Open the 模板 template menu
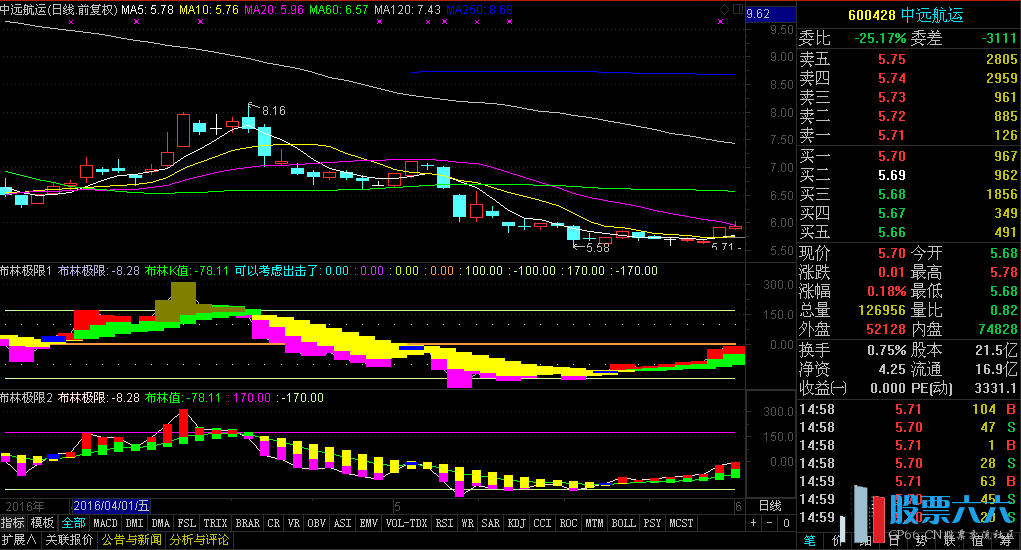1021x550 pixels. pos(43,523)
